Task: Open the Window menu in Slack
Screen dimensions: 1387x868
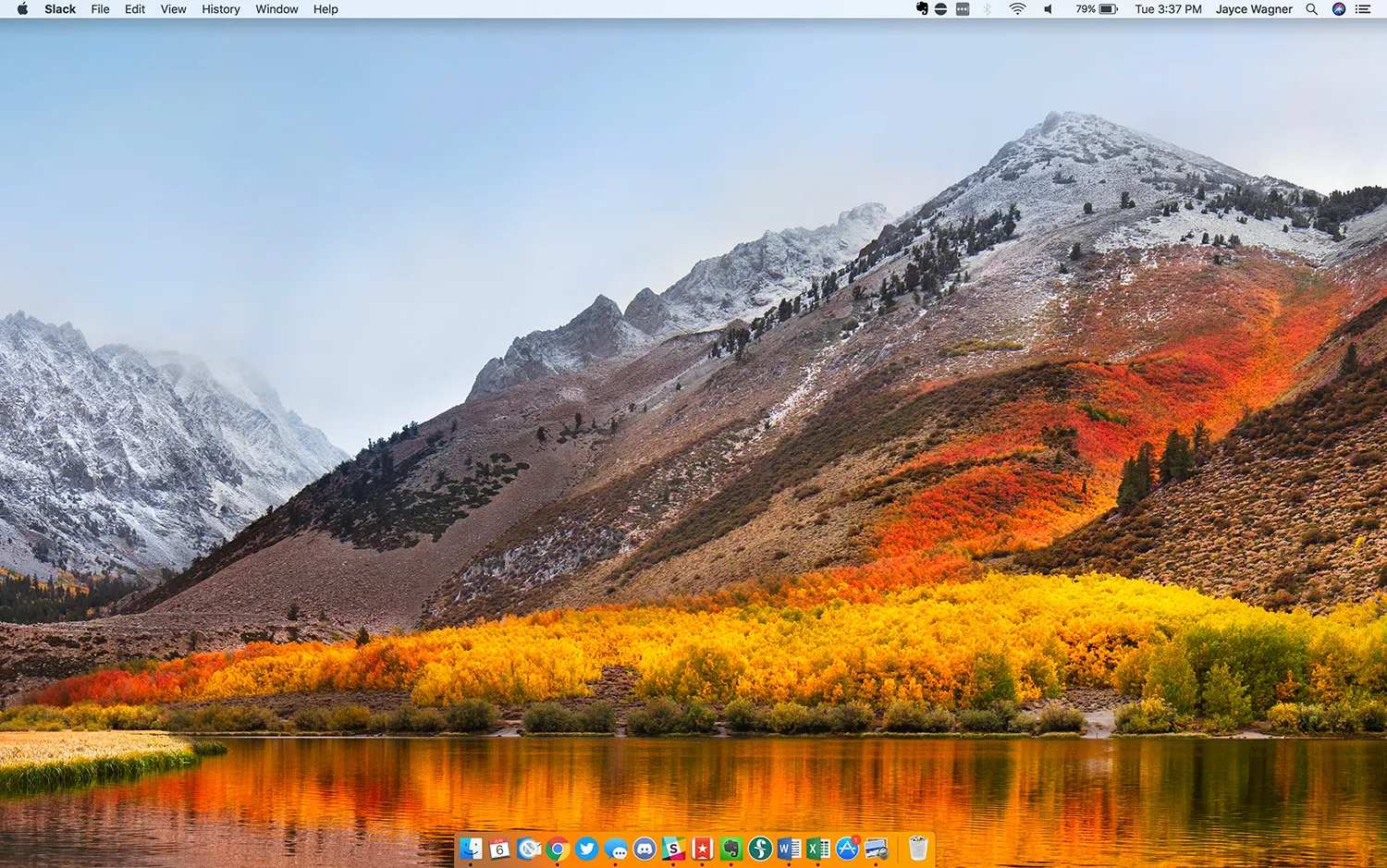Action: pyautogui.click(x=276, y=9)
